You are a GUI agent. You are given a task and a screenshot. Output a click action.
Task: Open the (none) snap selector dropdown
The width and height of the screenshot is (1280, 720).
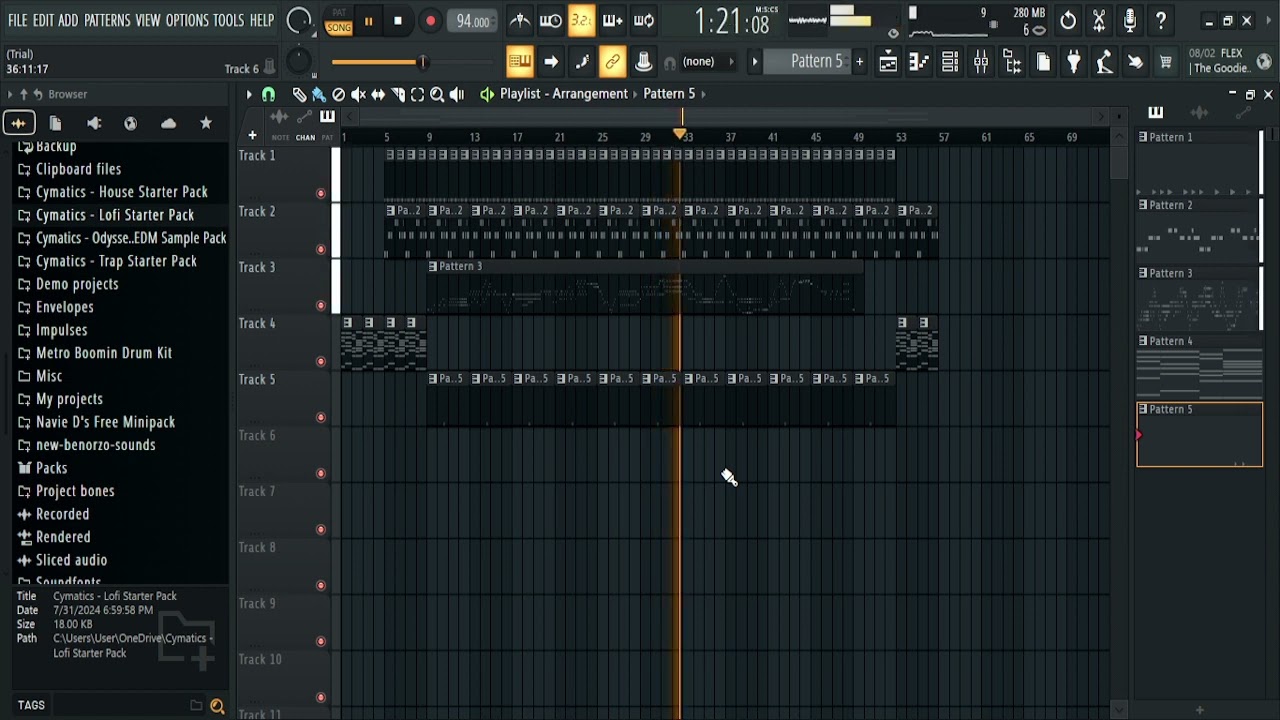coord(707,62)
